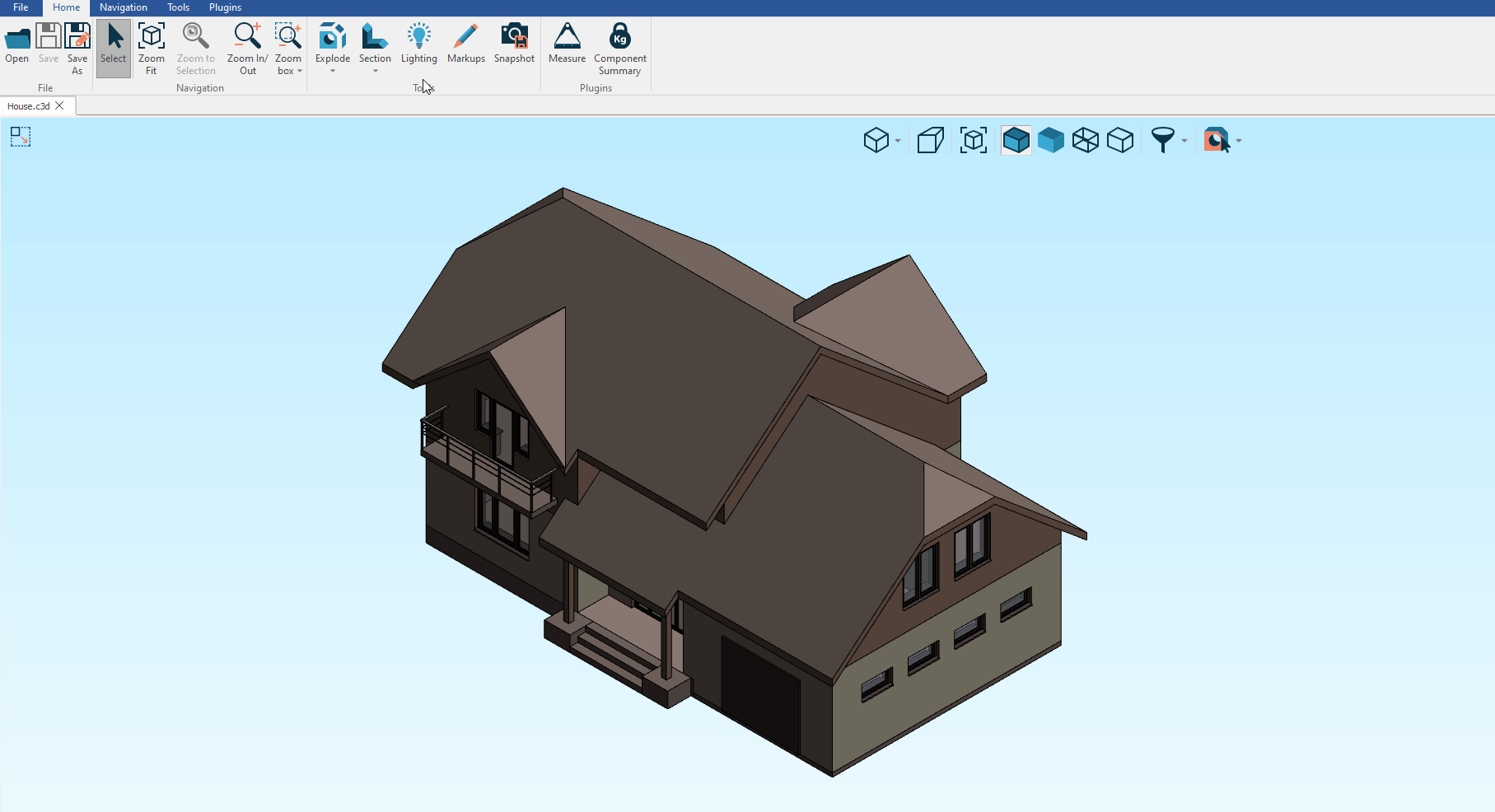Expand the filter funnel dropdown
Screen dimensions: 1495x812
[x=1184, y=142]
